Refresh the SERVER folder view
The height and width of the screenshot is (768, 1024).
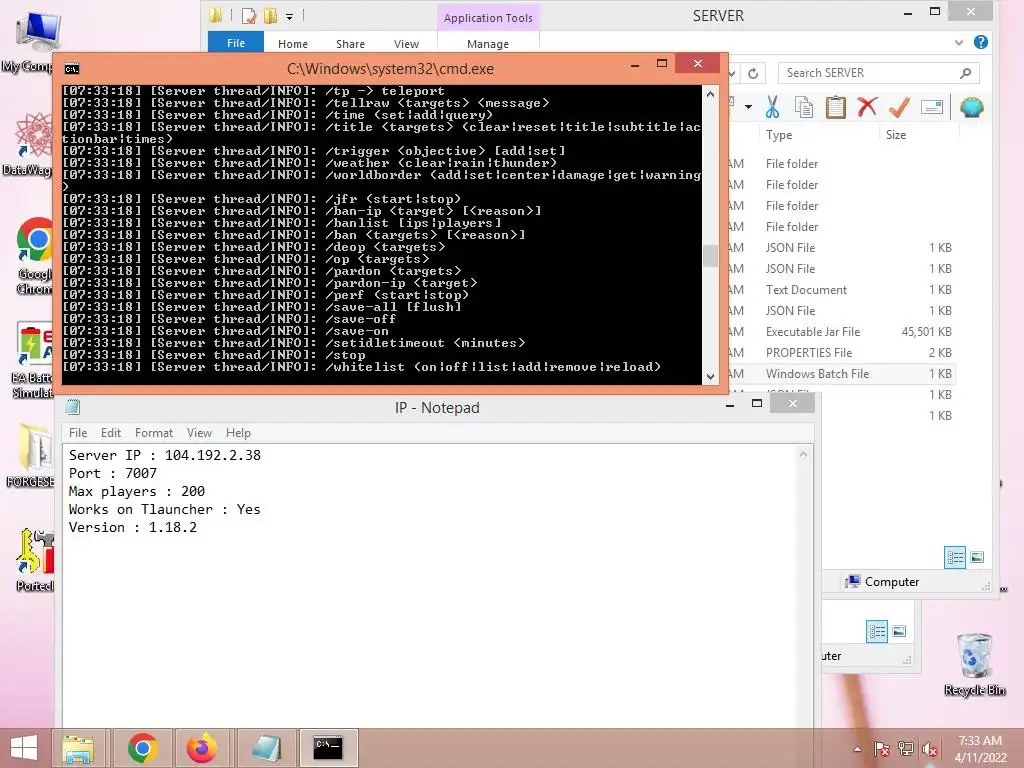(x=753, y=73)
